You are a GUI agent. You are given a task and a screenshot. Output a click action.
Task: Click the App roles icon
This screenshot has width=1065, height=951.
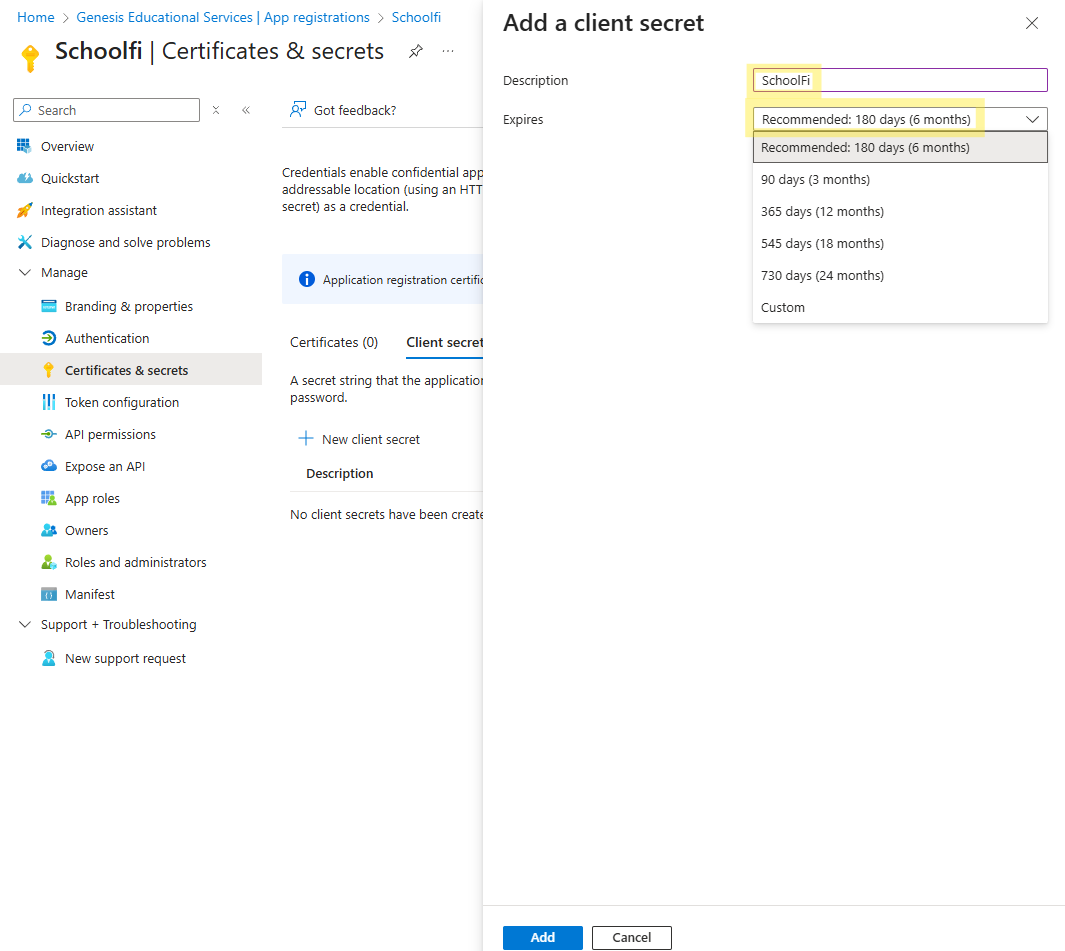click(x=49, y=498)
